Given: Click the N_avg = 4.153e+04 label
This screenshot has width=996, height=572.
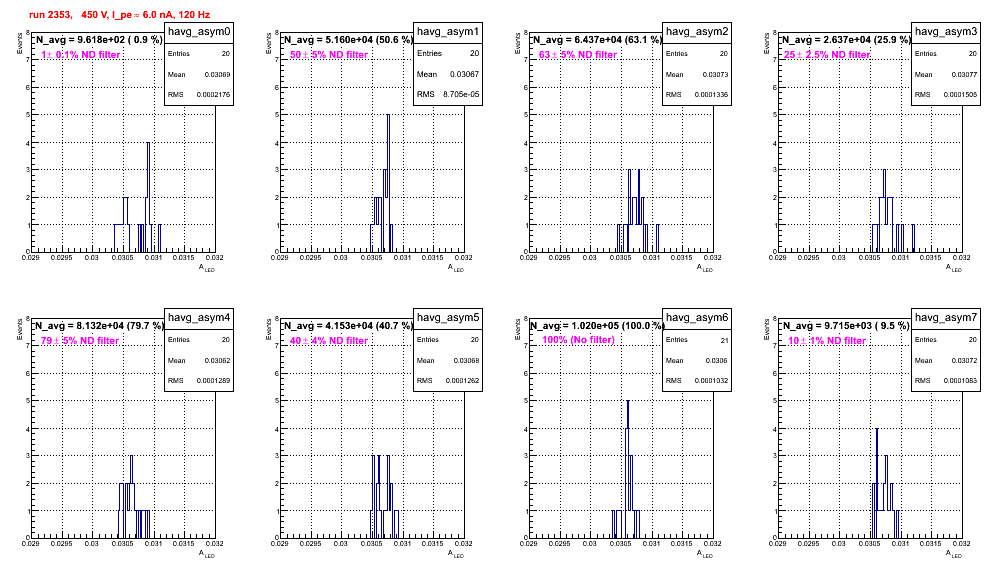Looking at the screenshot, I should coord(348,325).
